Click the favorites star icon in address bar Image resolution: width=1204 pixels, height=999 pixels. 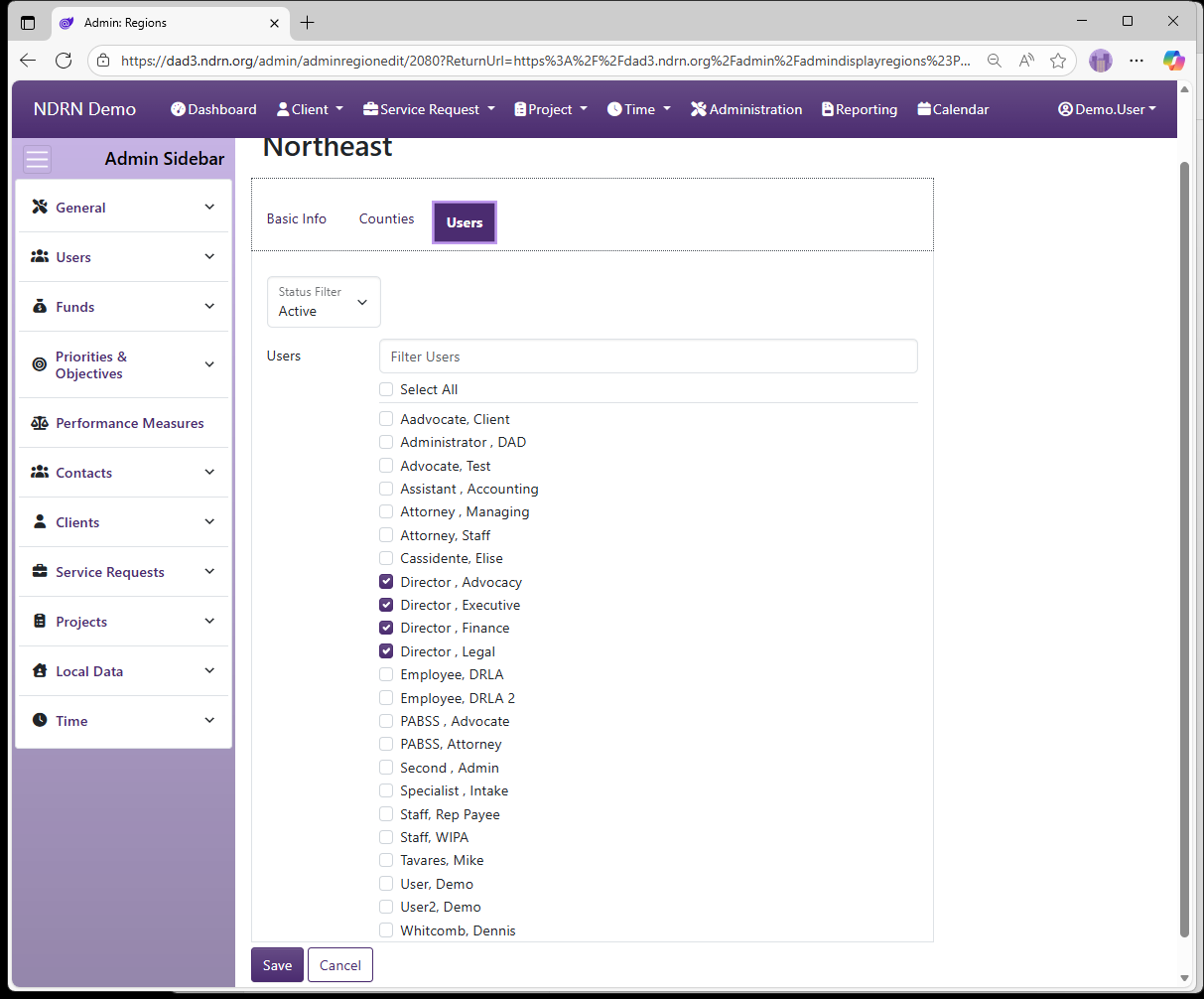[1058, 61]
